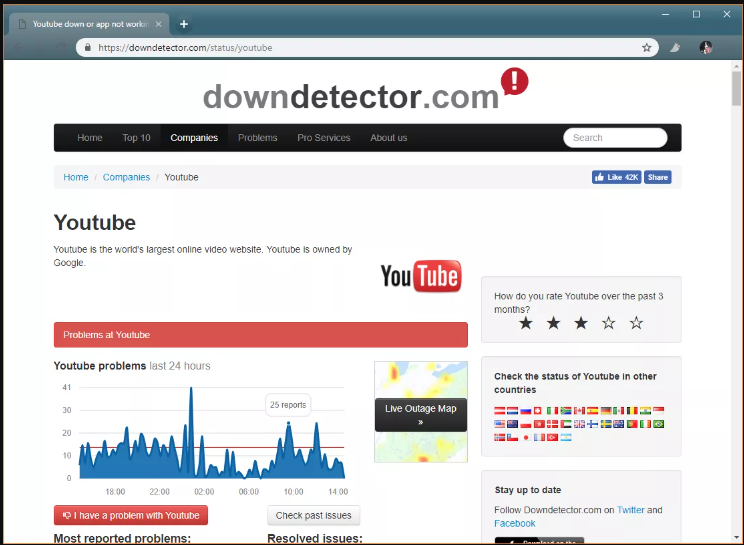The width and height of the screenshot is (744, 545).
Task: Select the Japan flag
Action: point(526,437)
